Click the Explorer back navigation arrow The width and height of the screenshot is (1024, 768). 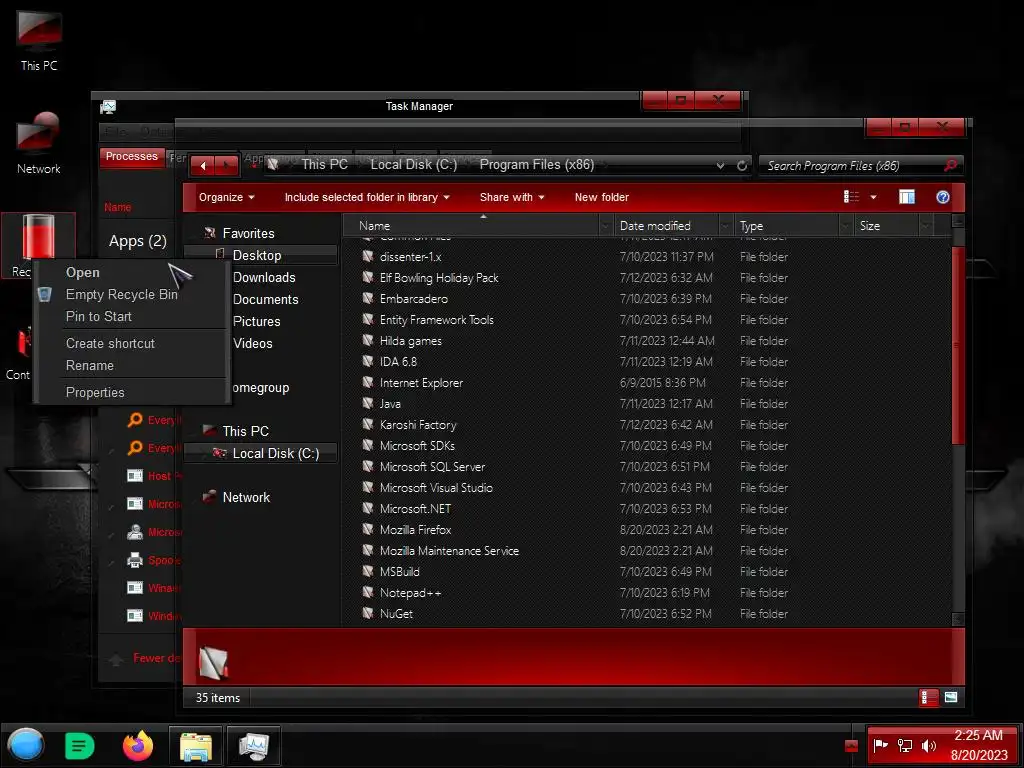pyautogui.click(x=202, y=166)
